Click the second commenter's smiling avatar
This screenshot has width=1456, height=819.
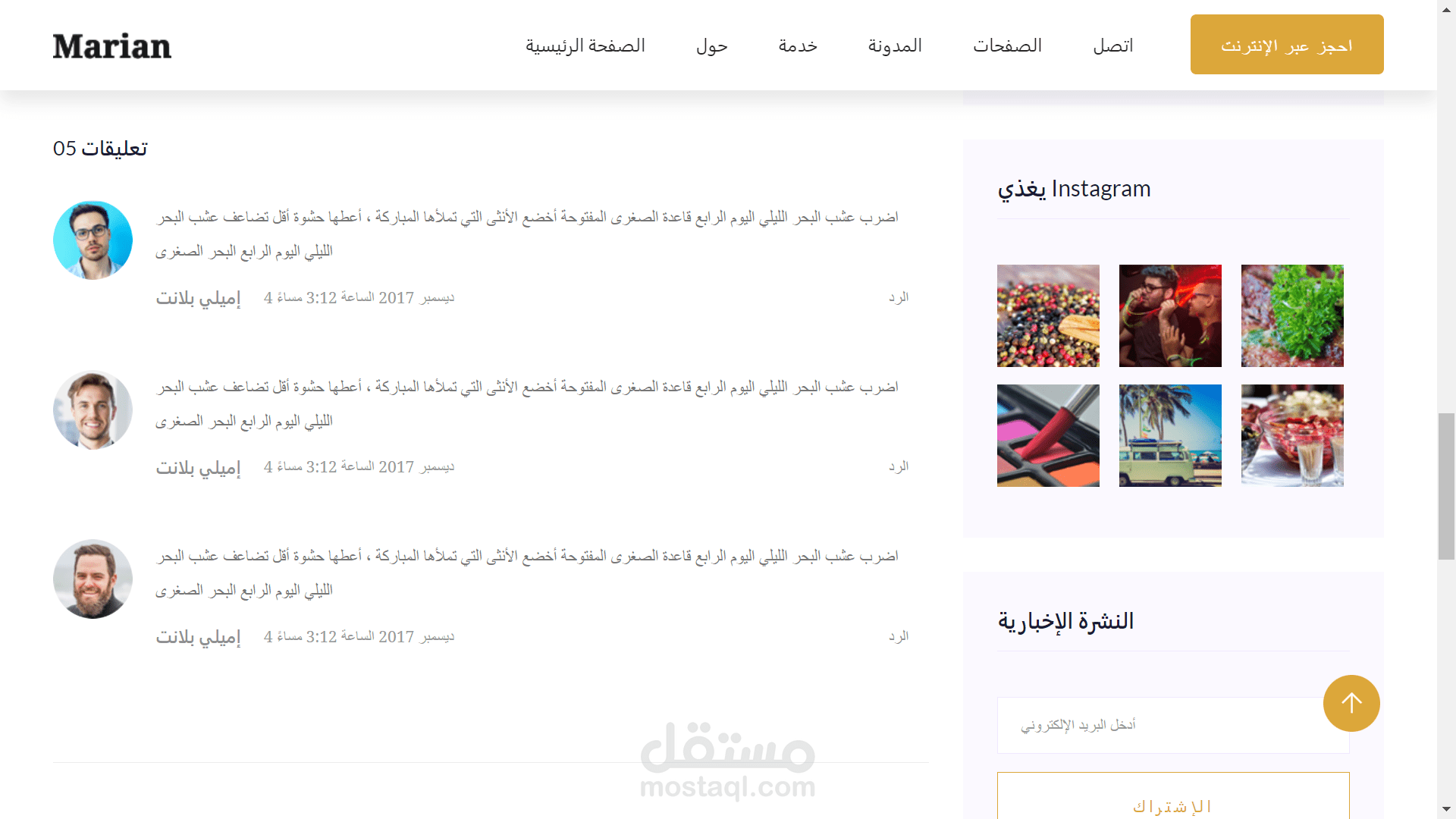tap(93, 409)
